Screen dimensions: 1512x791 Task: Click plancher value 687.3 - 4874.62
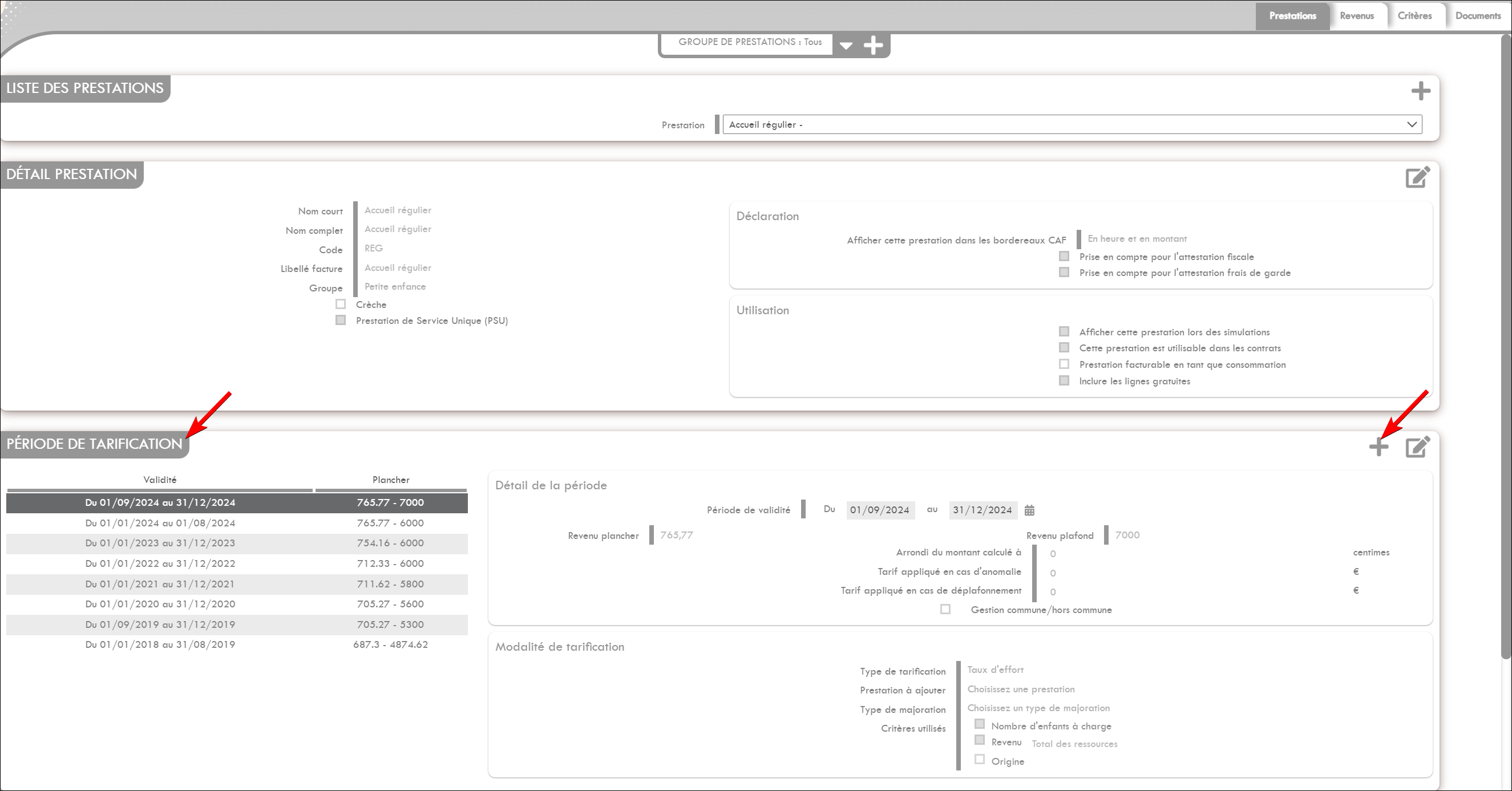(390, 644)
